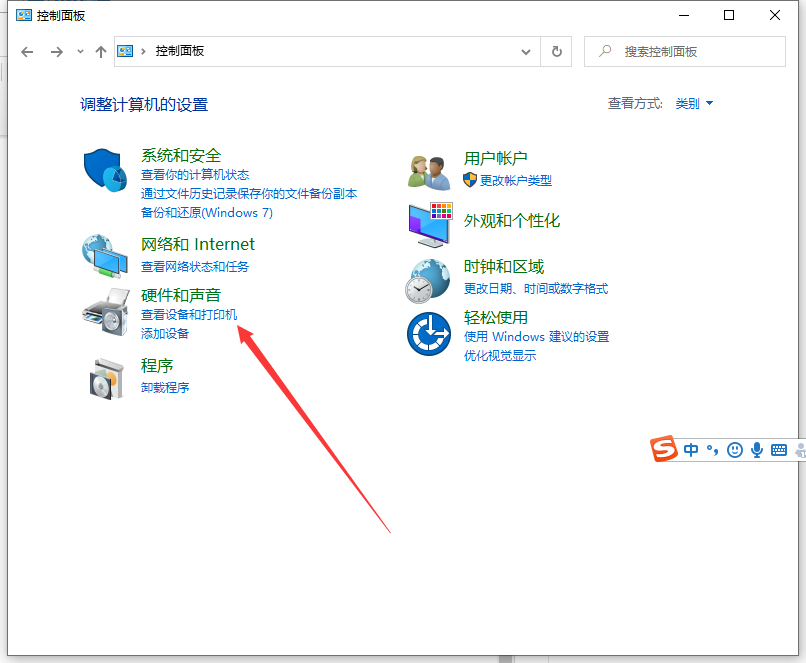Click the 卸载程序 link

pos(165,387)
